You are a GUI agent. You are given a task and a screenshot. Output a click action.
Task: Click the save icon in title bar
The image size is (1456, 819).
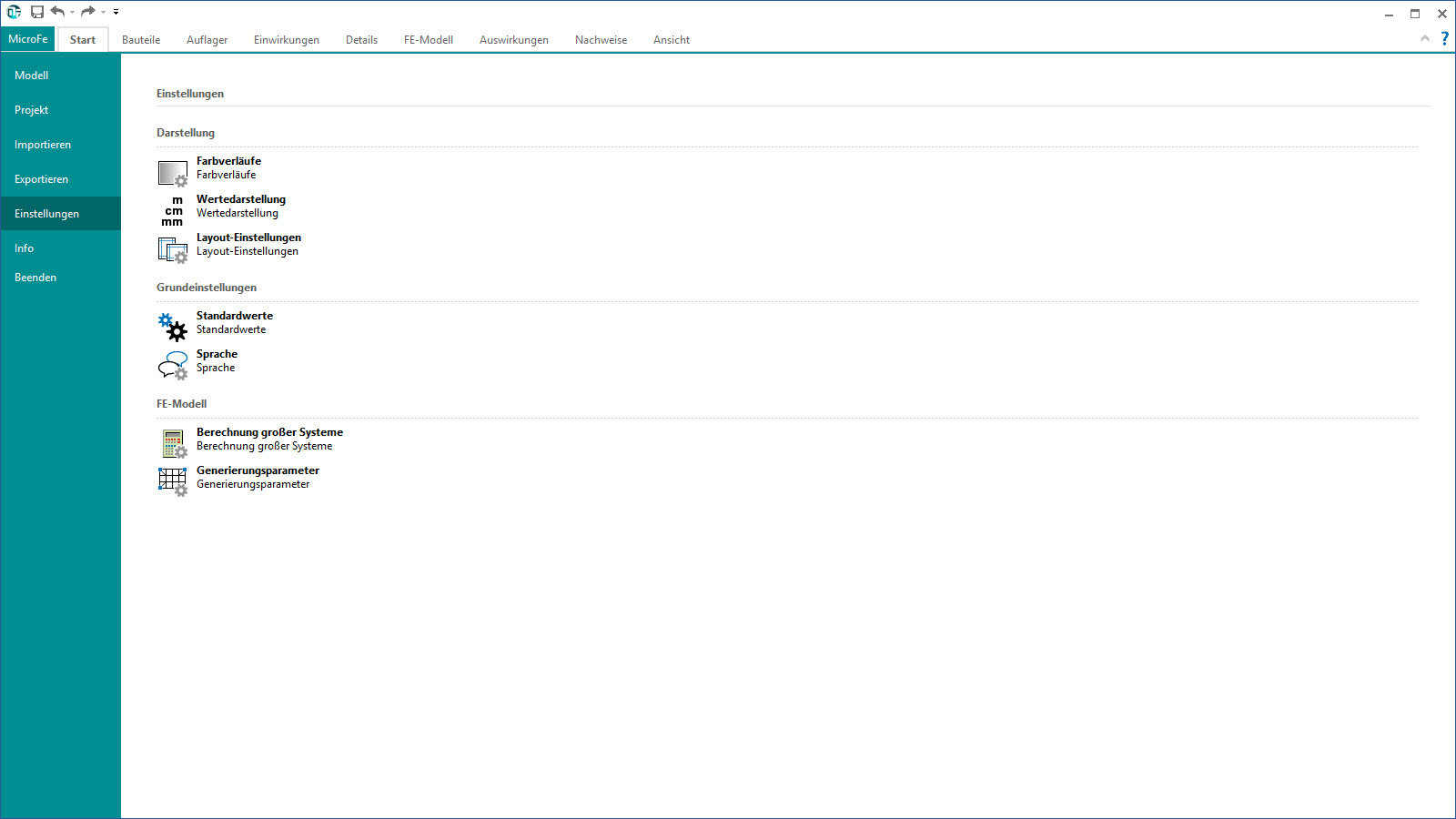click(37, 12)
